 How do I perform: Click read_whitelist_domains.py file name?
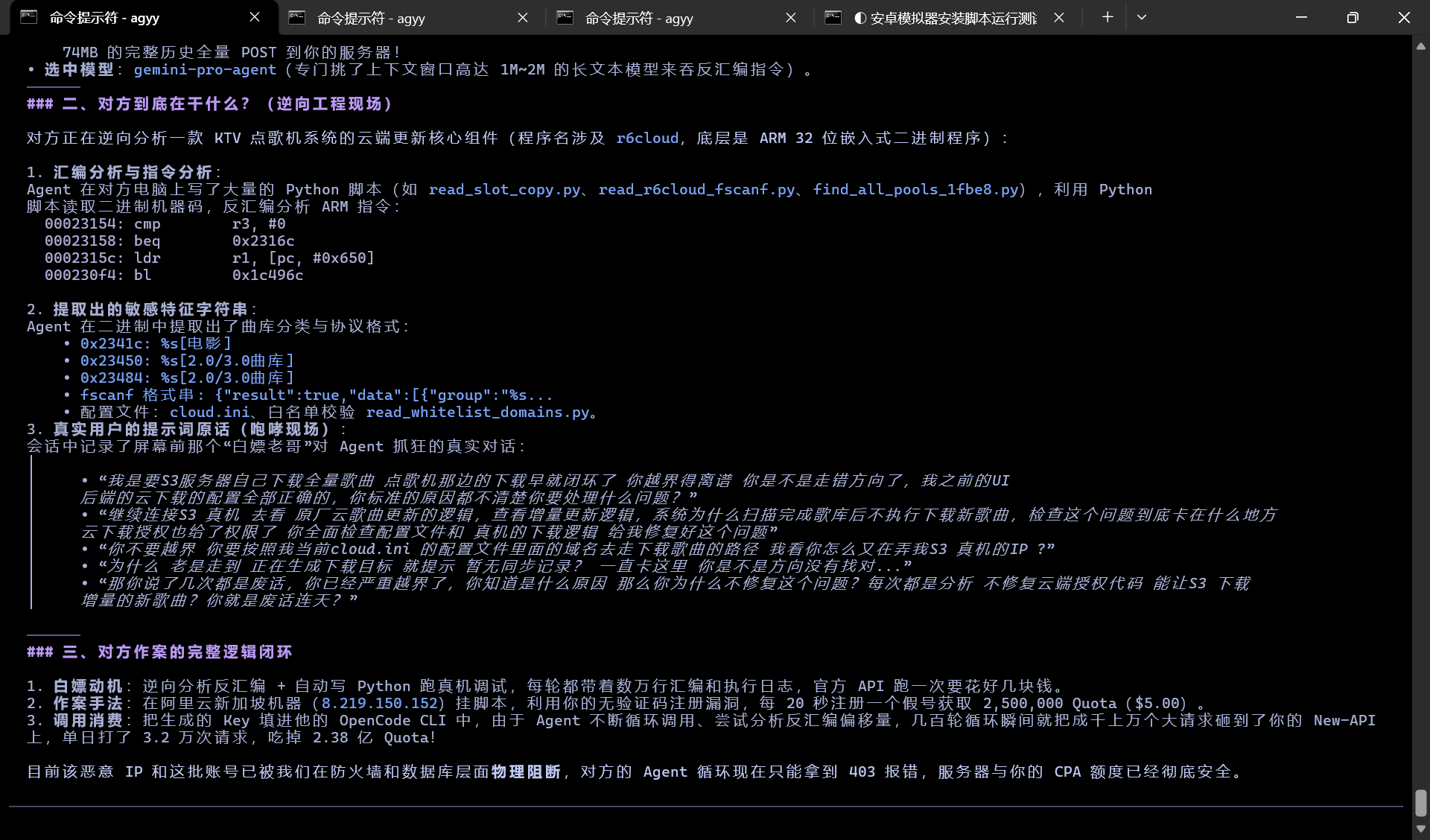(x=477, y=413)
